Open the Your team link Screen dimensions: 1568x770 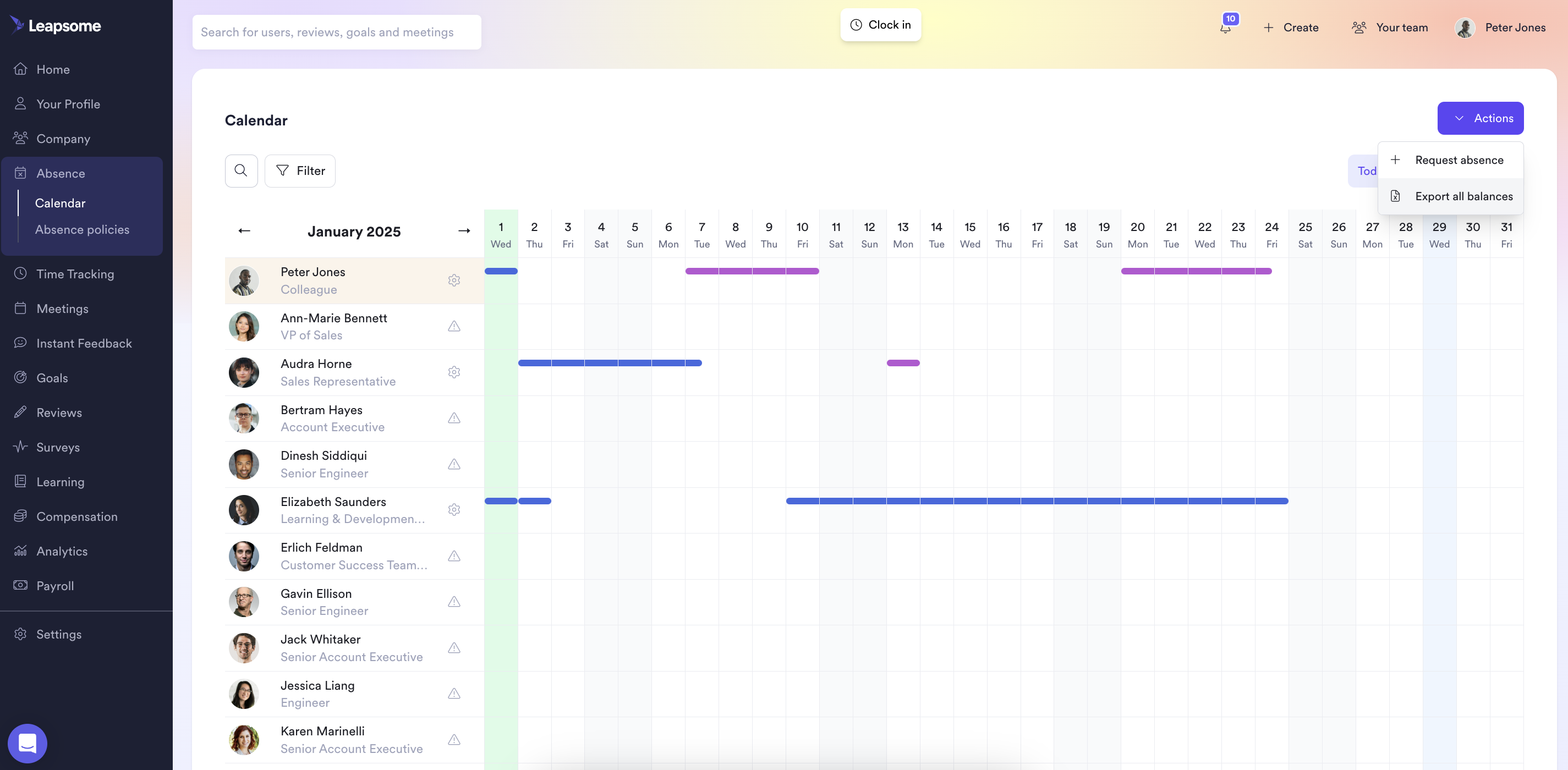(1390, 28)
